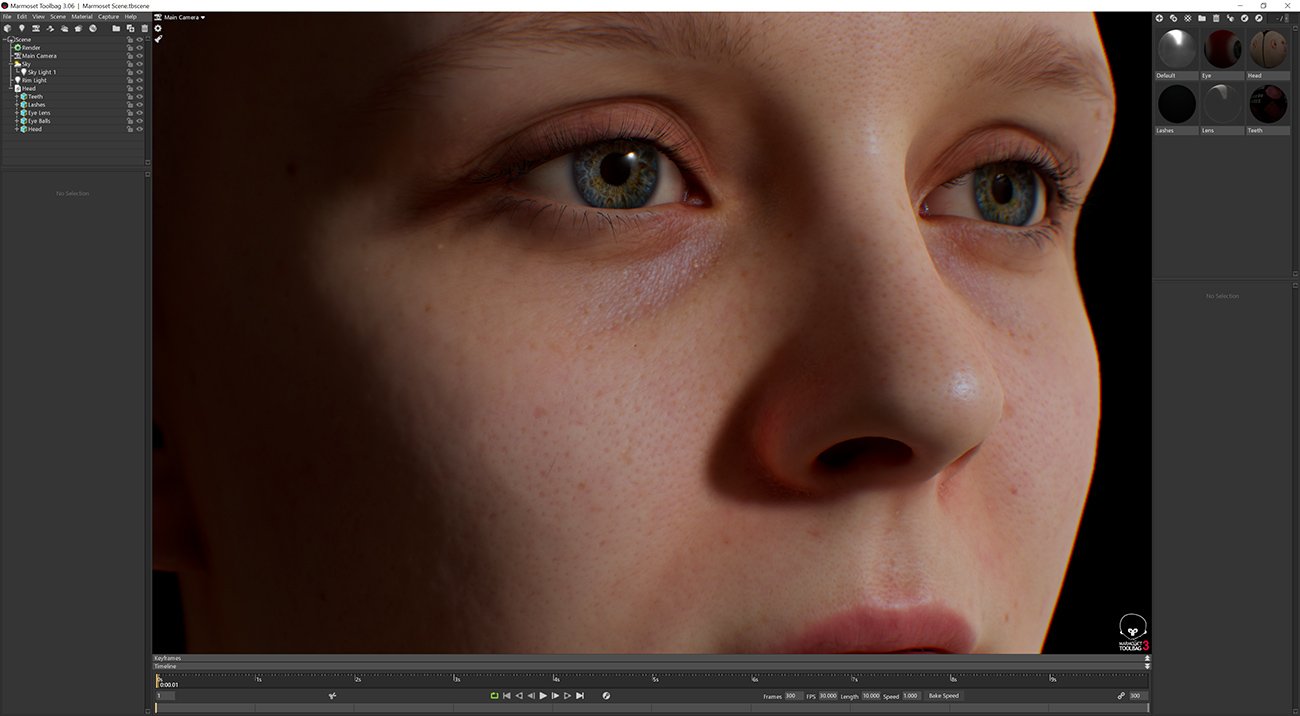Open the Main Camera dropdown in the viewport
The height and width of the screenshot is (716, 1300).
tap(184, 17)
